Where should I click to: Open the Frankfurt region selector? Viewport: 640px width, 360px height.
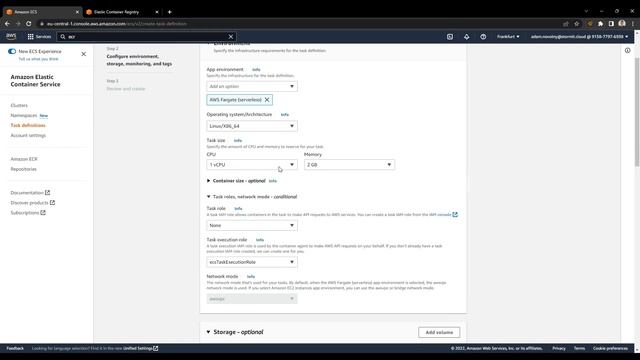pyautogui.click(x=508, y=37)
